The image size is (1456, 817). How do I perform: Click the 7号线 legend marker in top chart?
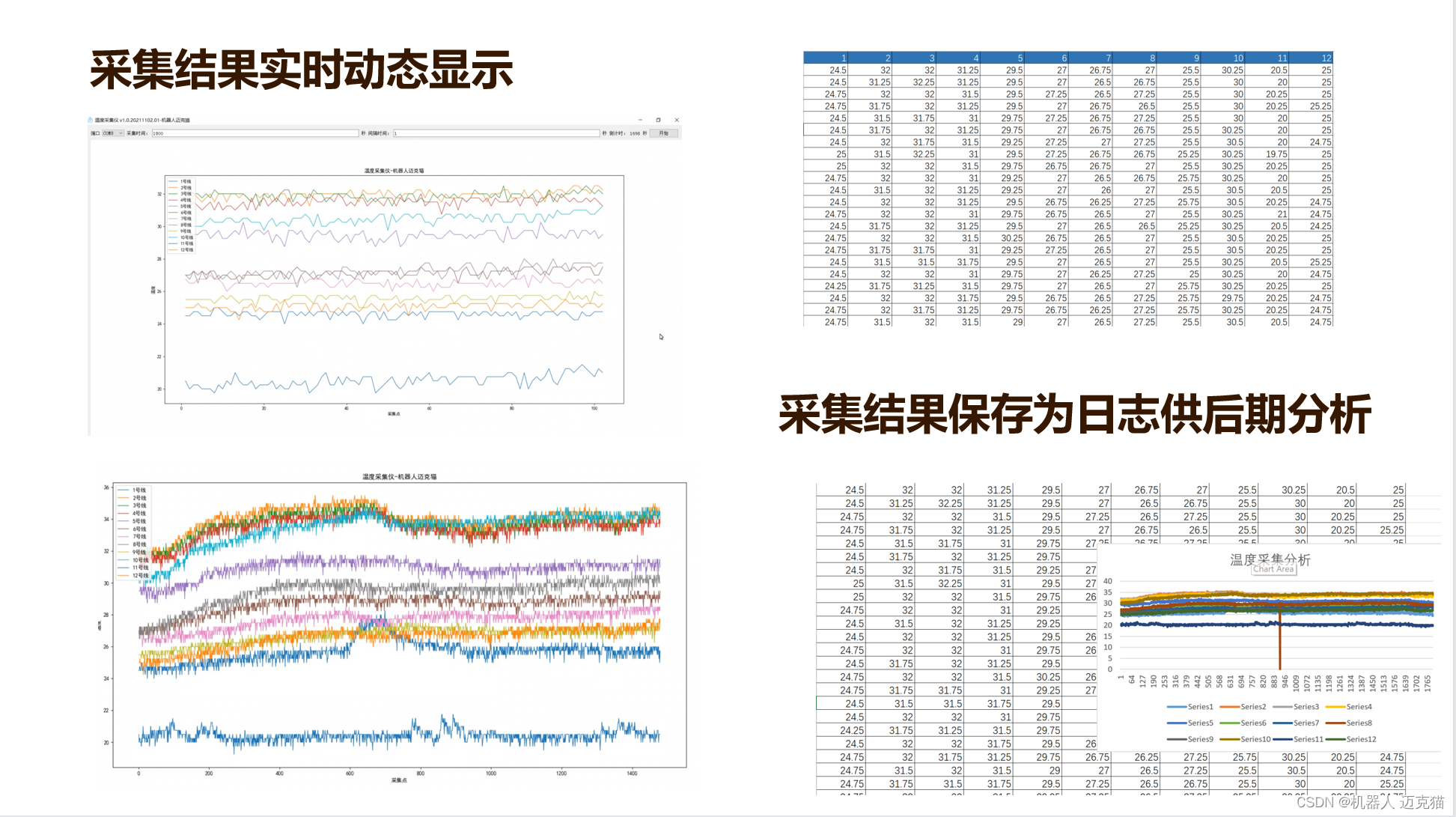174,218
